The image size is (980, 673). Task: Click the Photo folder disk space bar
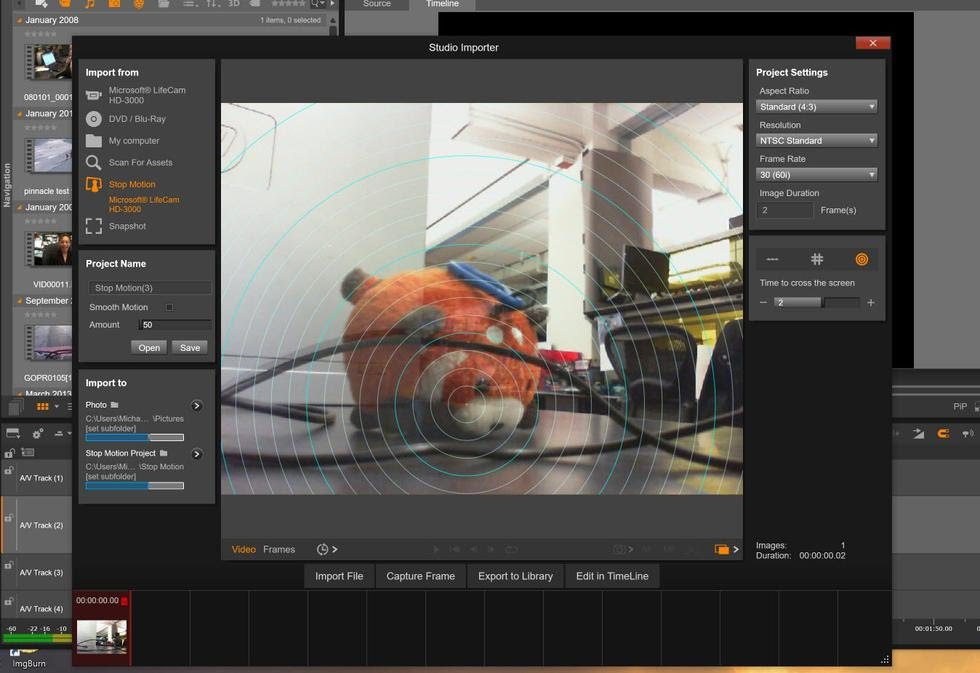134,437
